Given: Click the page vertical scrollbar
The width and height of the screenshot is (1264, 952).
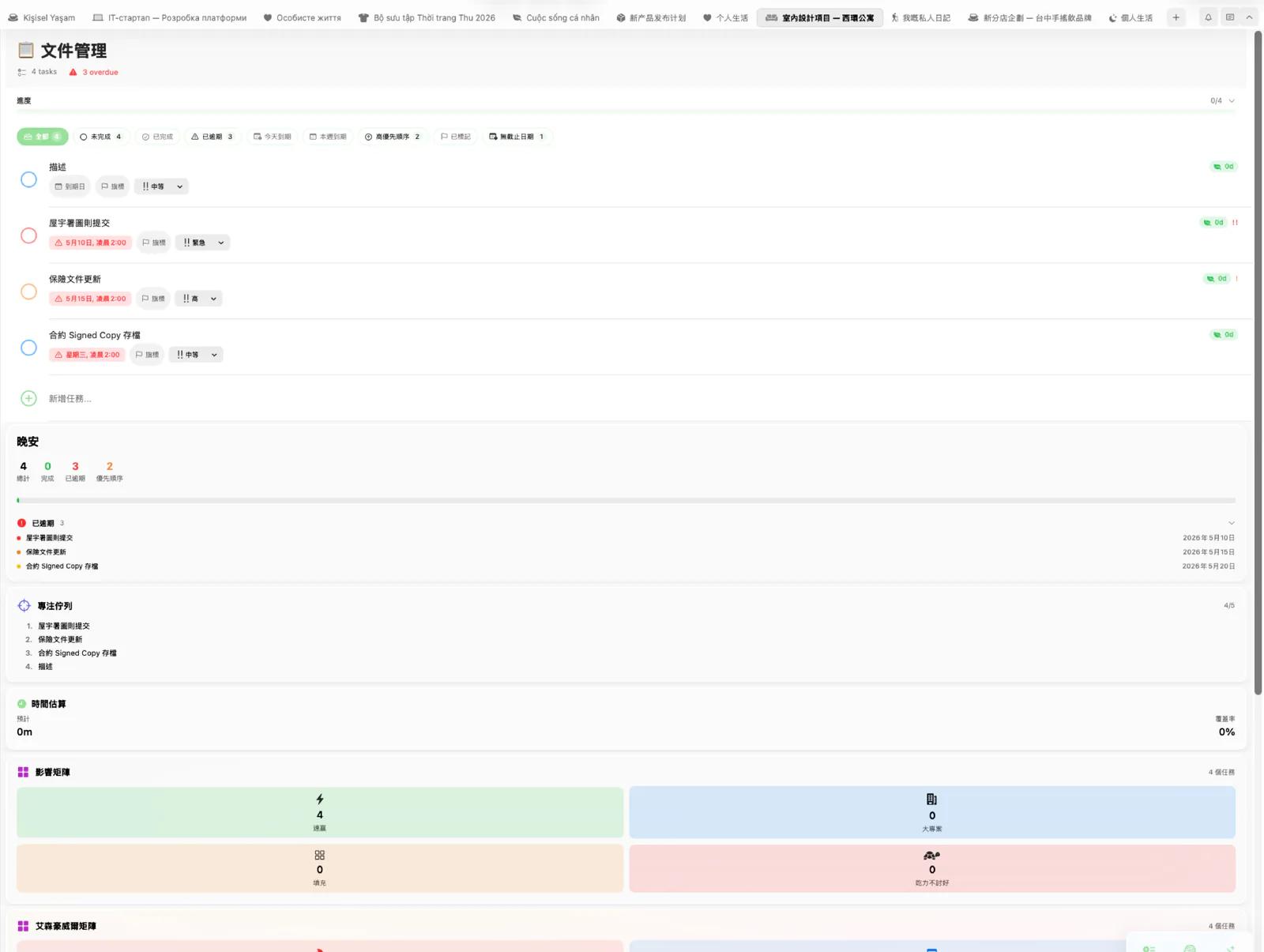Looking at the screenshot, I should (1258, 363).
